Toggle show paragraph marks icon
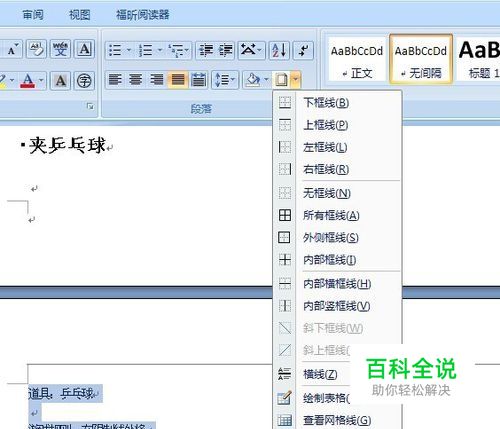This screenshot has height=429, width=500. pyautogui.click(x=303, y=50)
